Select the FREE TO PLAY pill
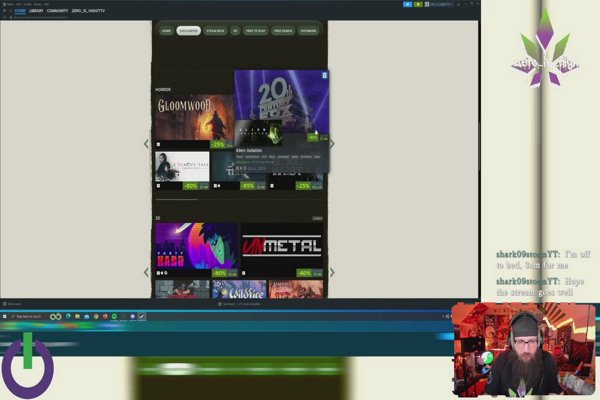600x400 pixels. (x=256, y=31)
